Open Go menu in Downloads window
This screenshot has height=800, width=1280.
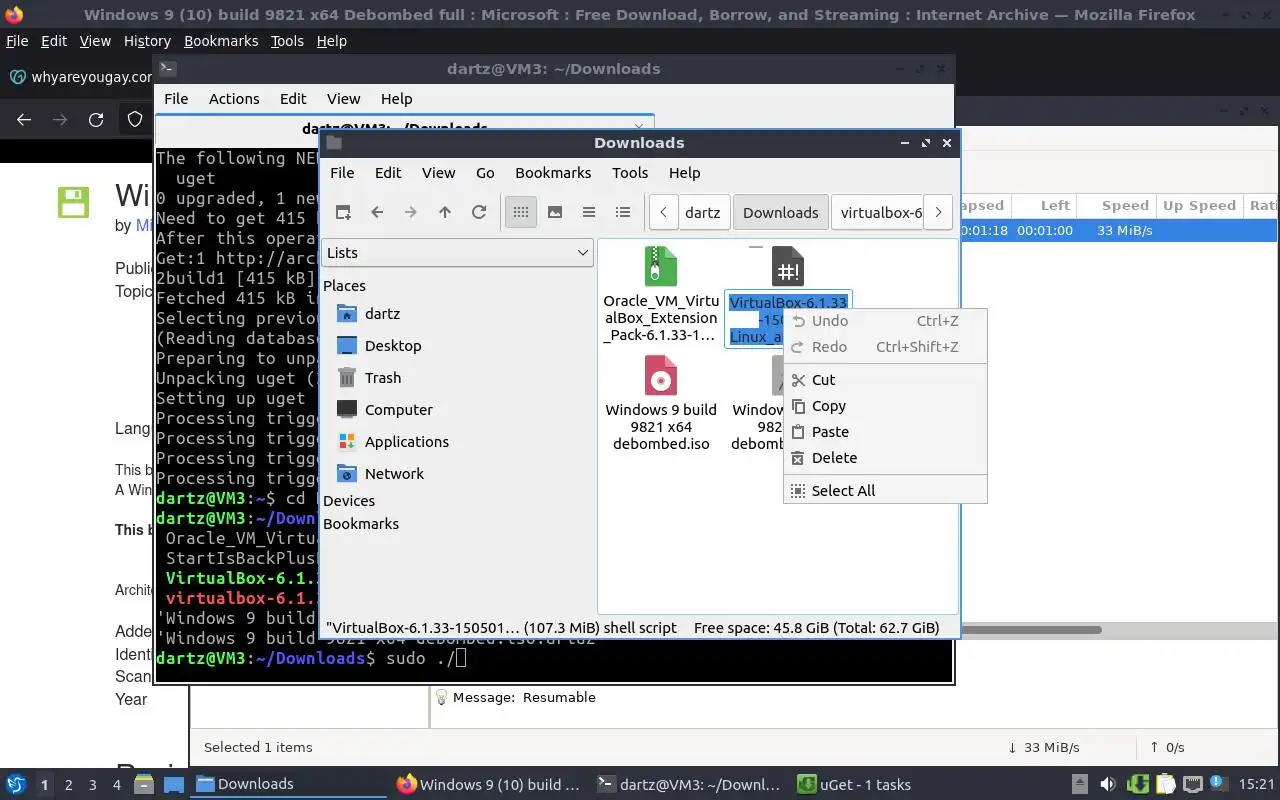(485, 172)
